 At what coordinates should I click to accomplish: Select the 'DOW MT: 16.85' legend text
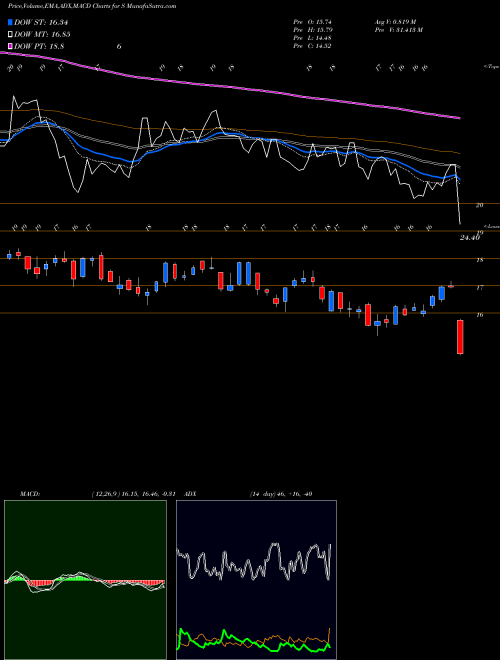pyautogui.click(x=42, y=35)
